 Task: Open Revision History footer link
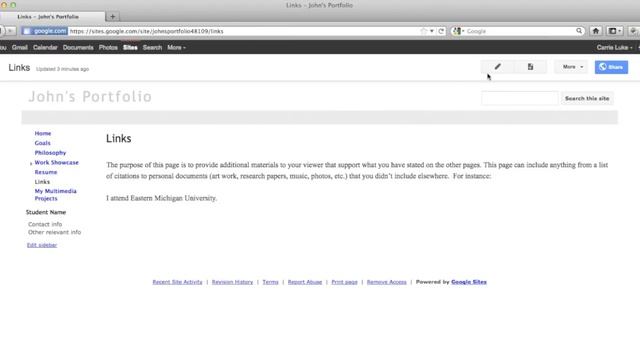coord(232,282)
